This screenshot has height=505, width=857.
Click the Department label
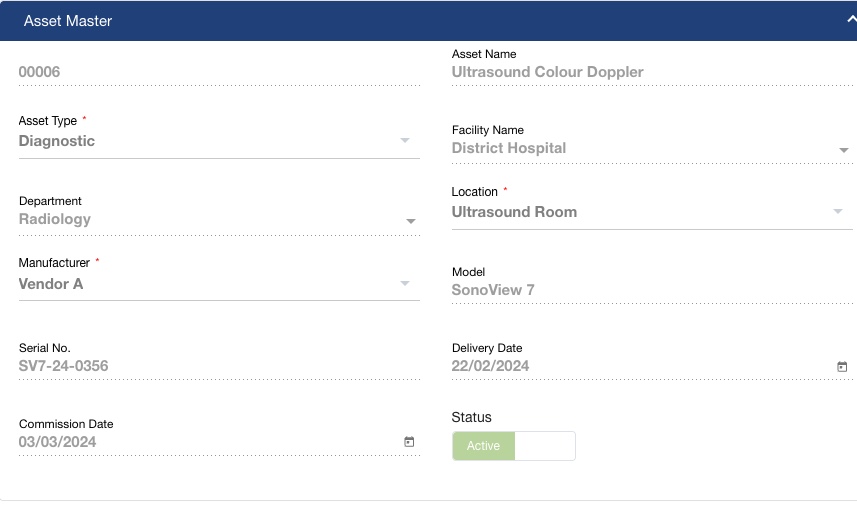(50, 201)
